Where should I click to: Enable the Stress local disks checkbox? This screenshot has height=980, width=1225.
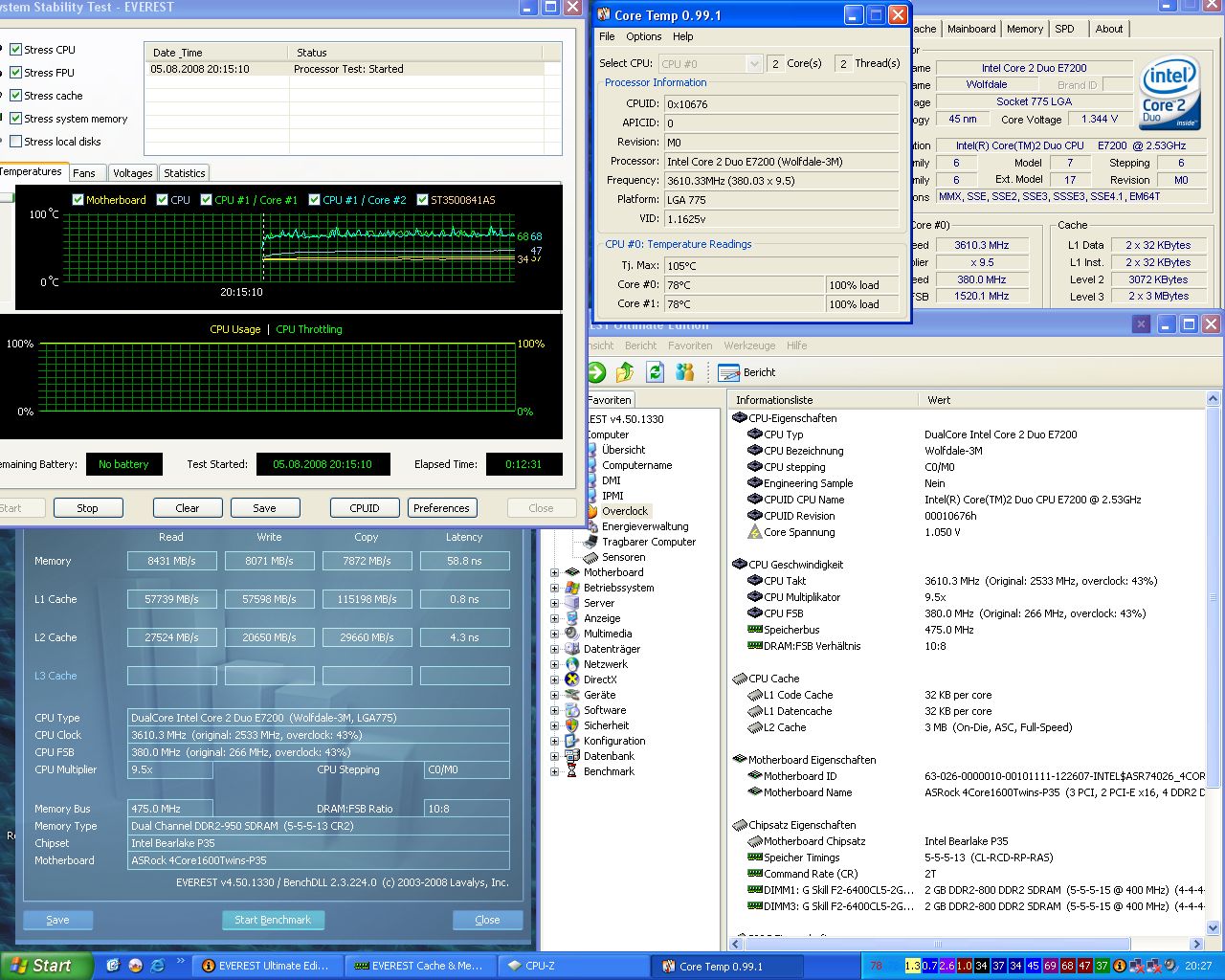pyautogui.click(x=15, y=142)
